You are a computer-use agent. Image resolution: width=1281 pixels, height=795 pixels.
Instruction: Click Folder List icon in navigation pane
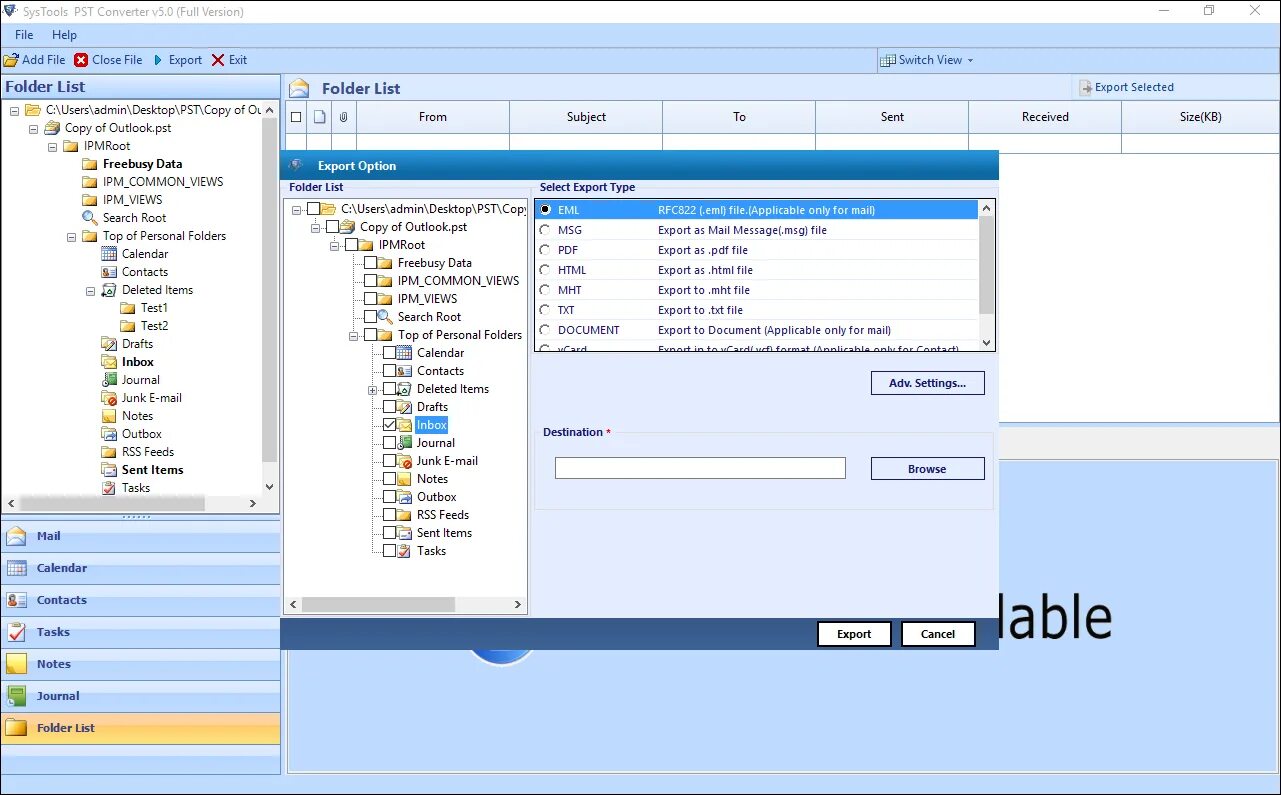(16, 728)
